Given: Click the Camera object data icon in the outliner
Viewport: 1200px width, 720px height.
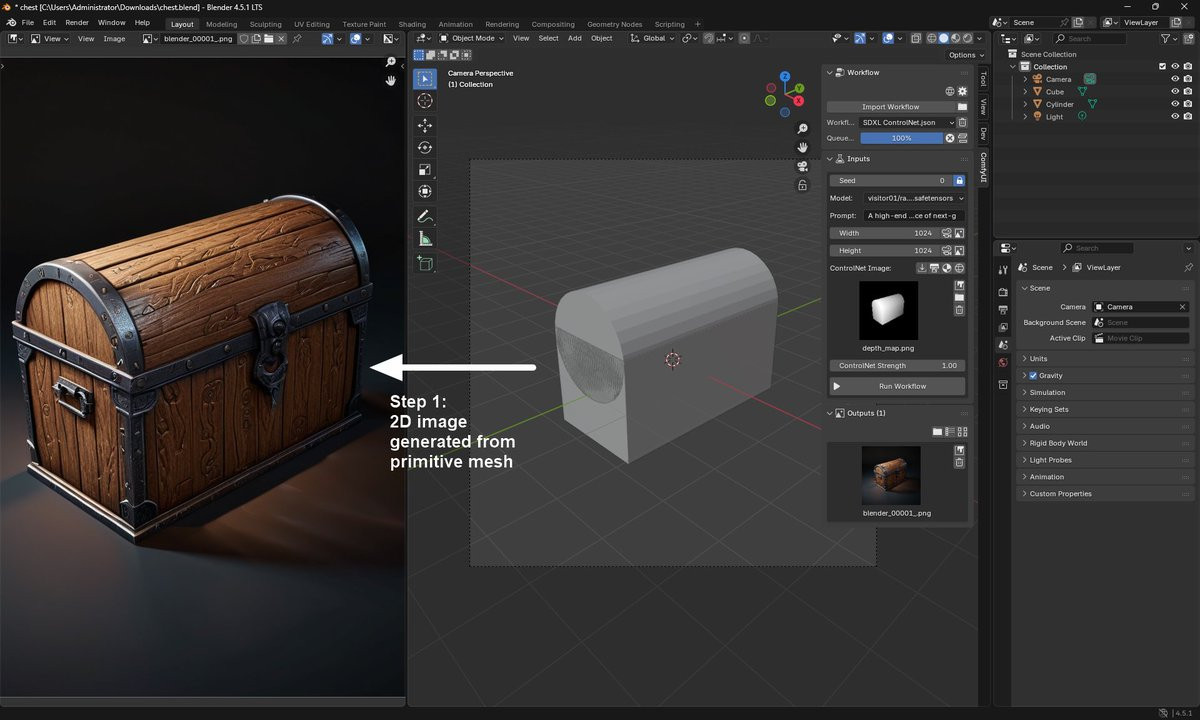Looking at the screenshot, I should (1089, 79).
